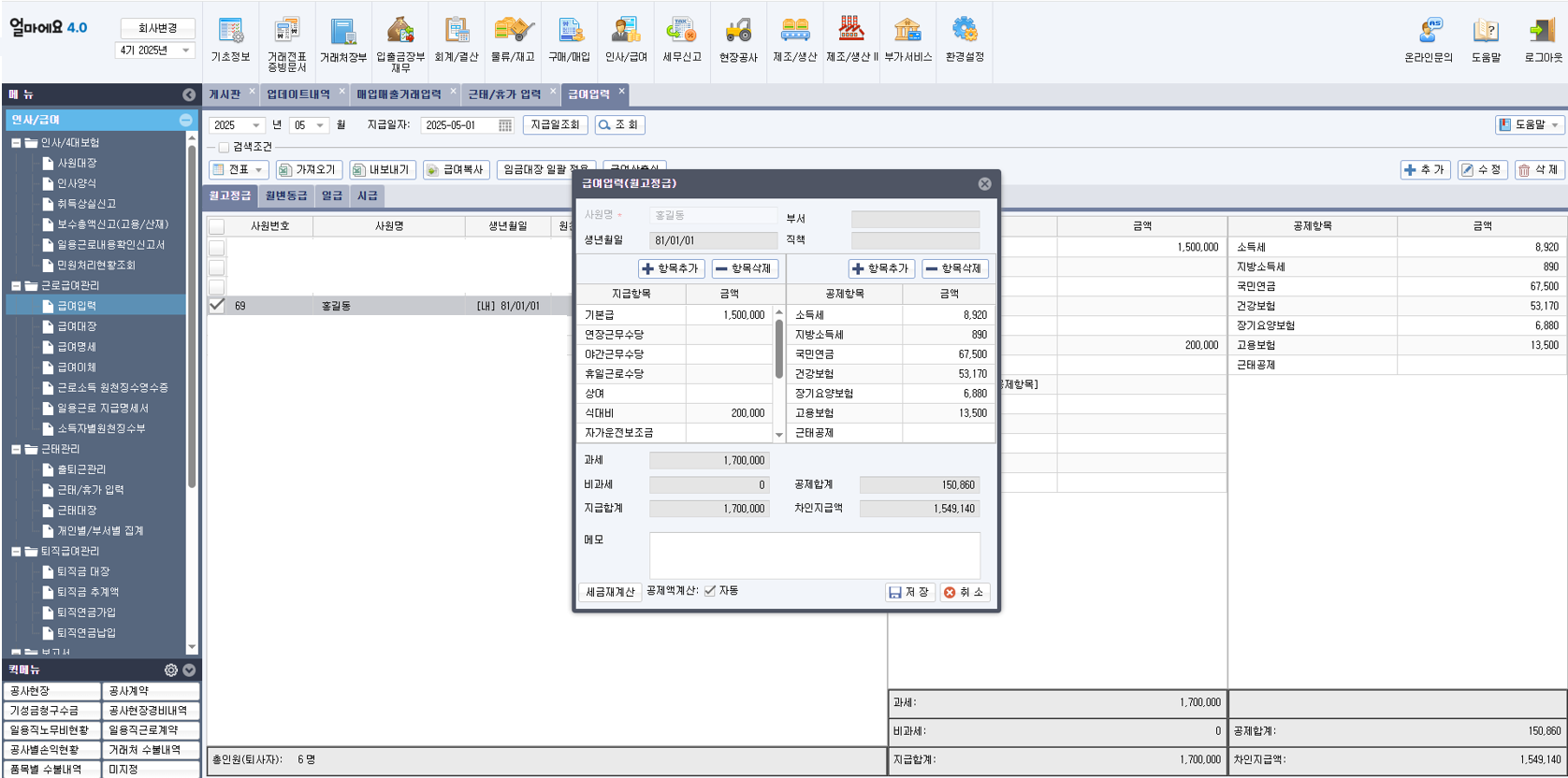Collapse the 인사/급여 menu section
The image size is (1568, 778).
(185, 120)
